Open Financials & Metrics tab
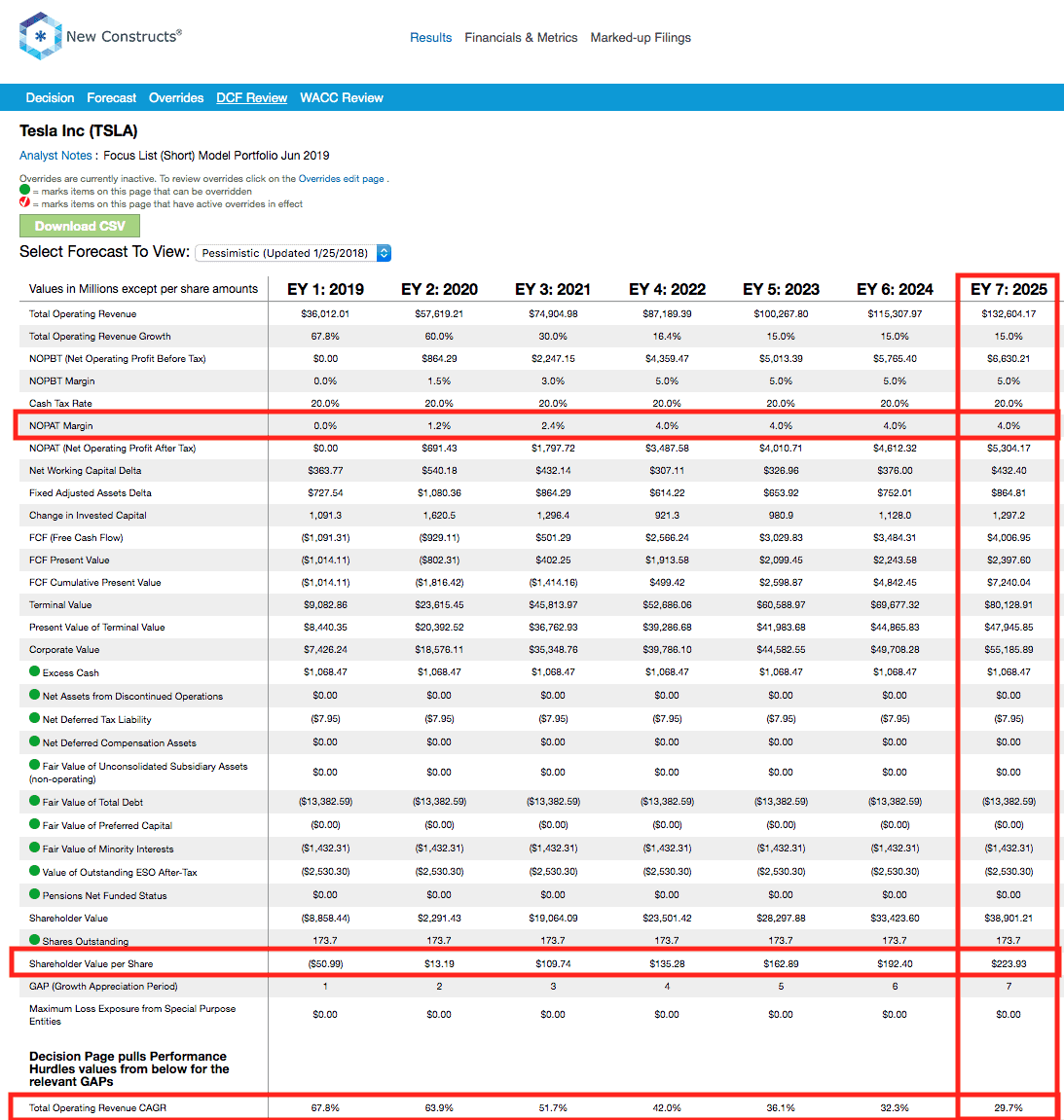Viewport: 1064px width, 1120px height. (521, 37)
